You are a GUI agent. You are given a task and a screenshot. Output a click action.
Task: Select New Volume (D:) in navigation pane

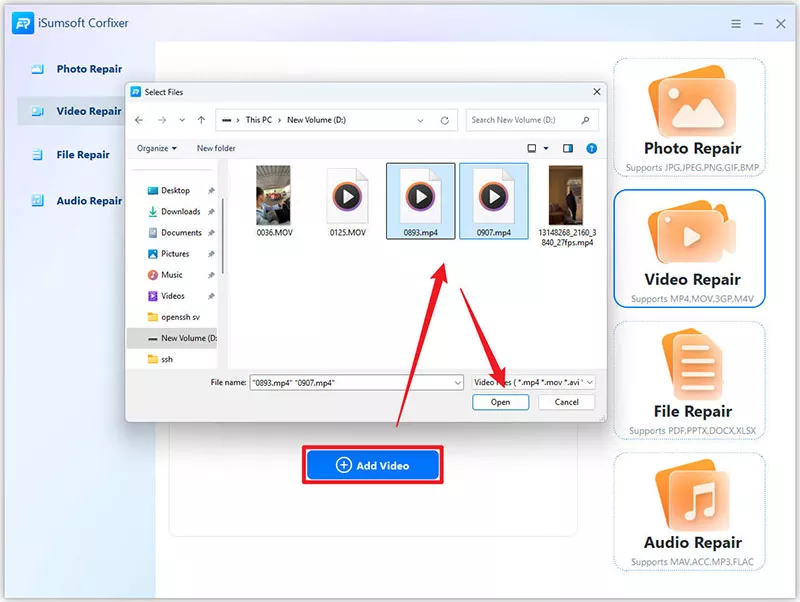pos(172,338)
